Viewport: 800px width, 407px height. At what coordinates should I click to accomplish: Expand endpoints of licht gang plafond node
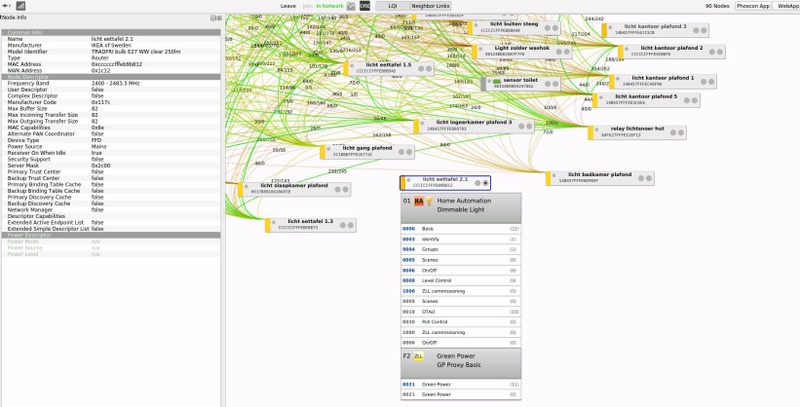tap(409, 151)
